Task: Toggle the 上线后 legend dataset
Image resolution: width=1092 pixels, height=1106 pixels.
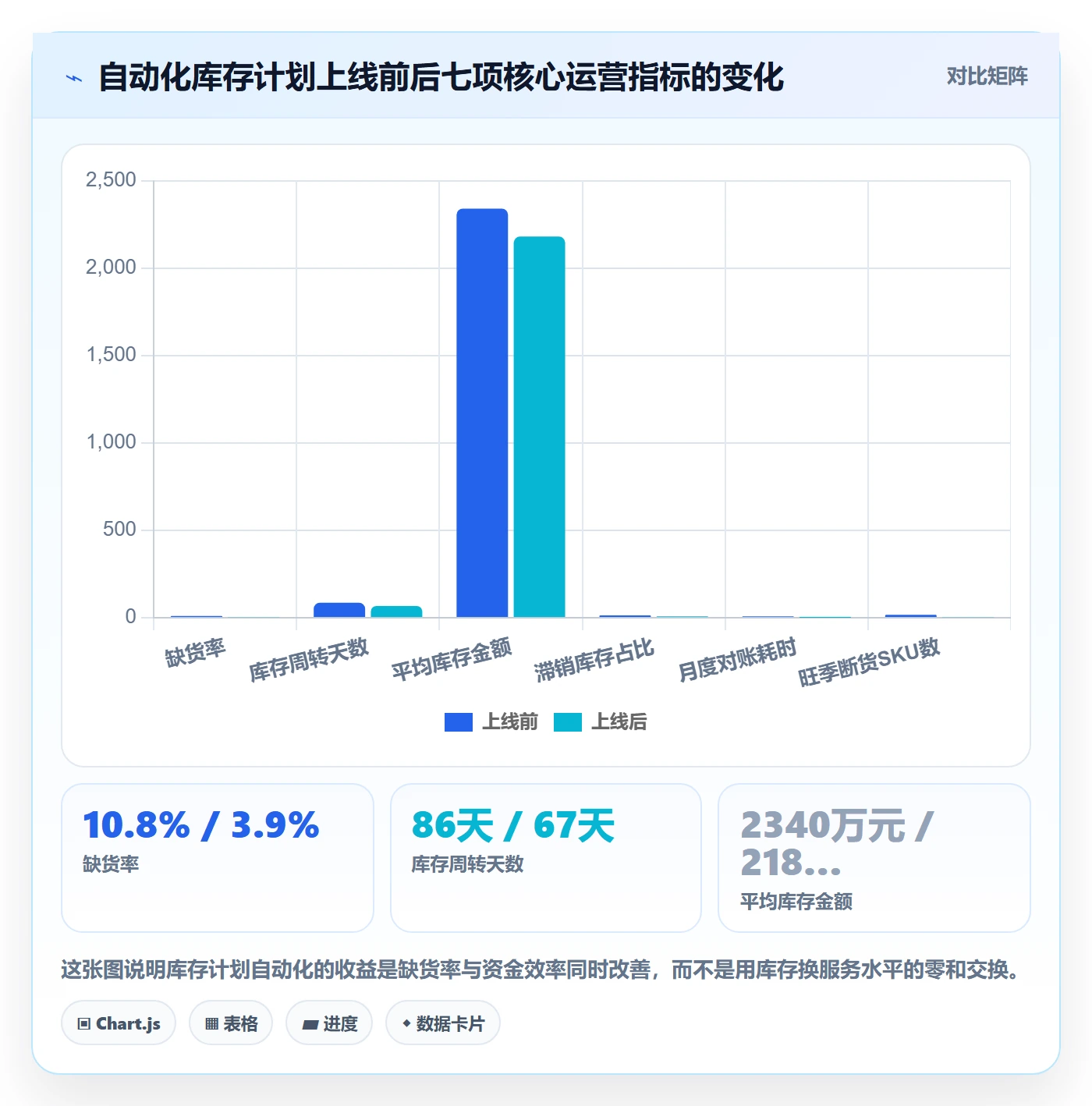Action: tap(601, 721)
